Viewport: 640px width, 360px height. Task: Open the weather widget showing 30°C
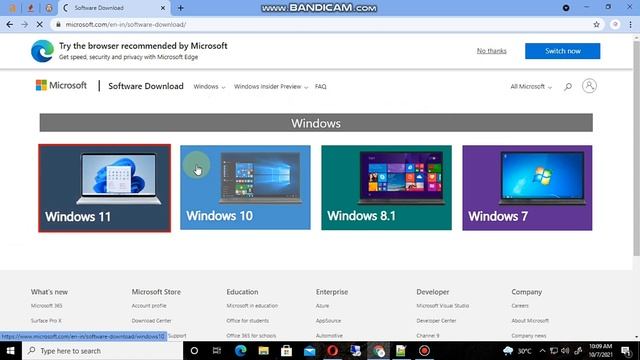pyautogui.click(x=518, y=351)
